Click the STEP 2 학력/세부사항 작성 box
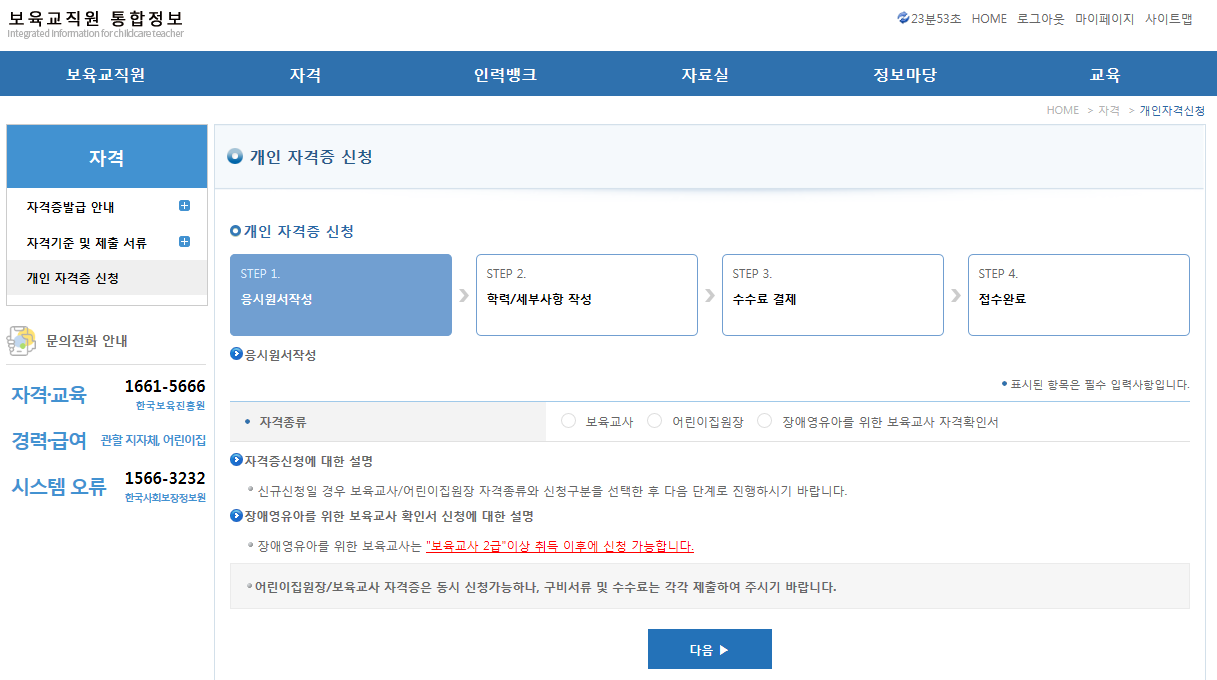Image resolution: width=1217 pixels, height=680 pixels. pos(586,294)
